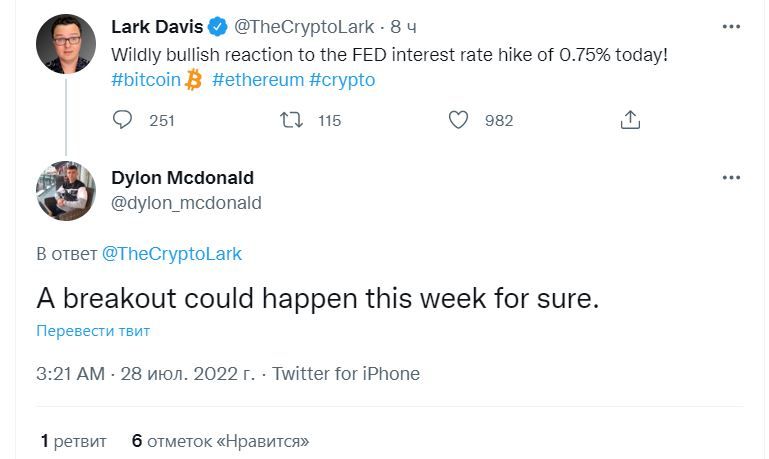Click 'Перевести твит' to translate the tweet

click(93, 331)
